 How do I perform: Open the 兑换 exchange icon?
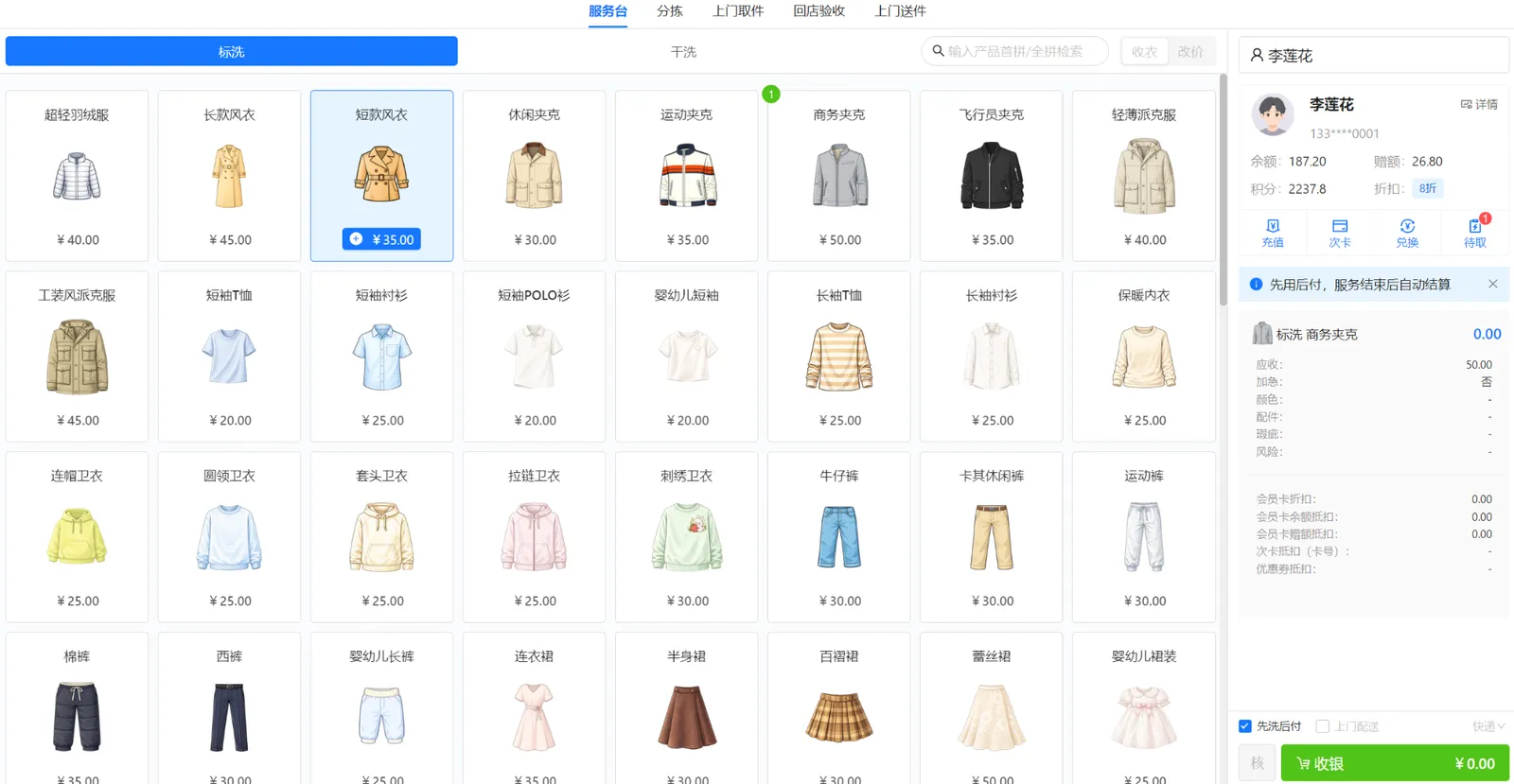point(1407,233)
